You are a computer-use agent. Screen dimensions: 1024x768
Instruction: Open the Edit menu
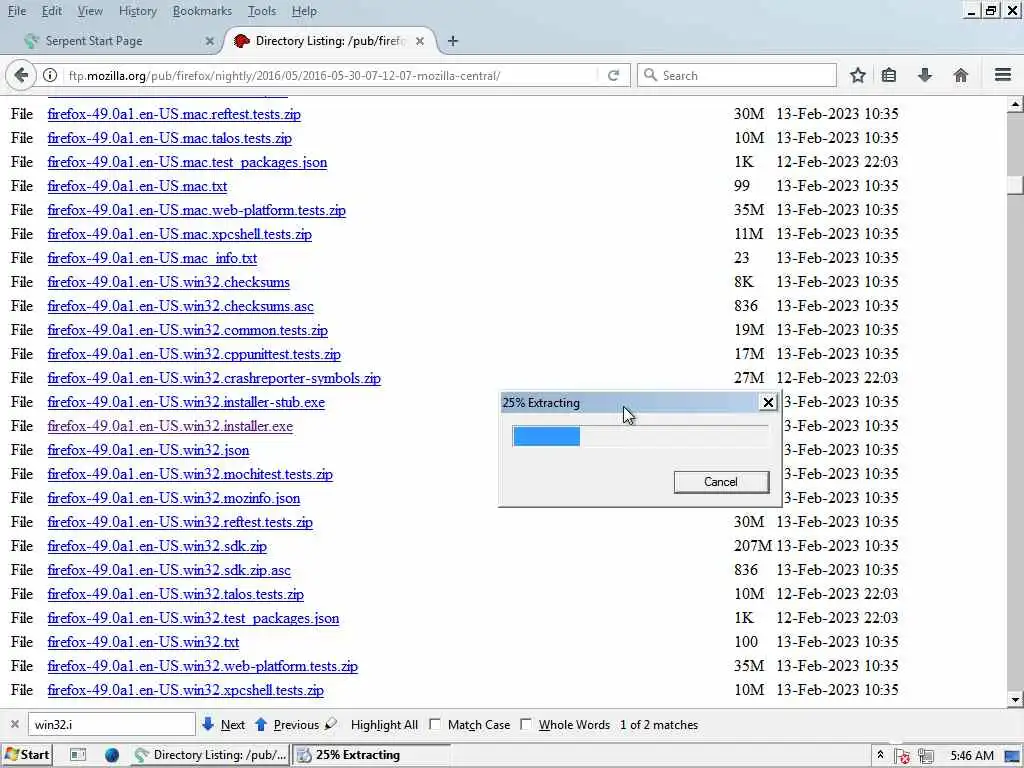[52, 11]
